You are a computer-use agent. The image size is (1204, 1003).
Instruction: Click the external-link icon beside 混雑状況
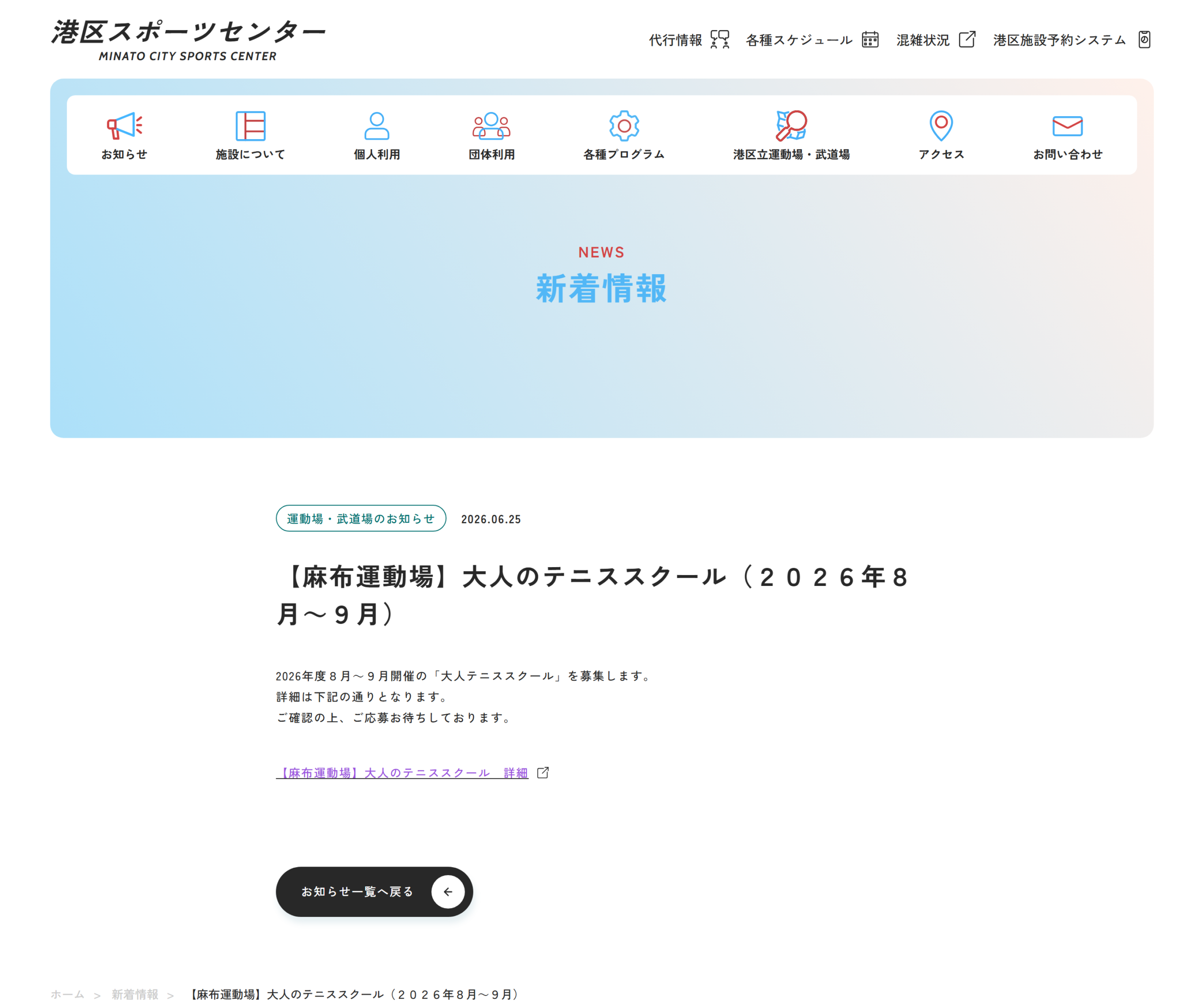pos(966,39)
